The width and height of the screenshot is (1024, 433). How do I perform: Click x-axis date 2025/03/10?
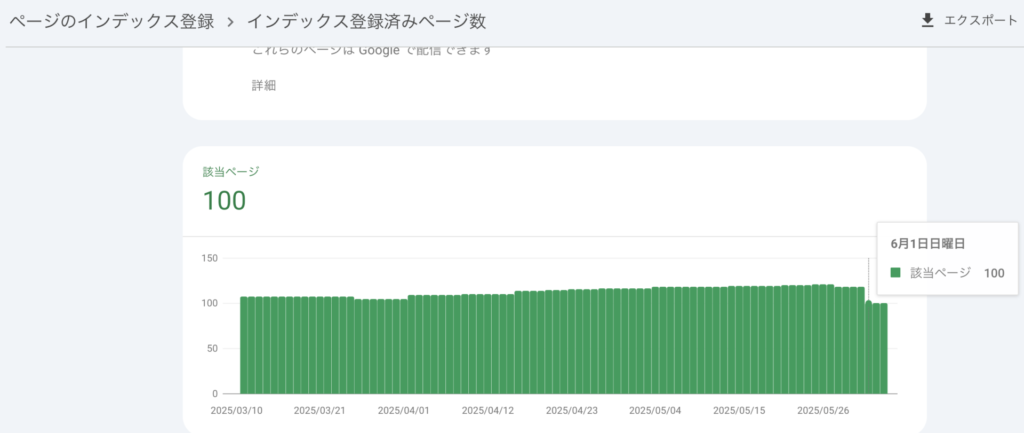tap(238, 411)
